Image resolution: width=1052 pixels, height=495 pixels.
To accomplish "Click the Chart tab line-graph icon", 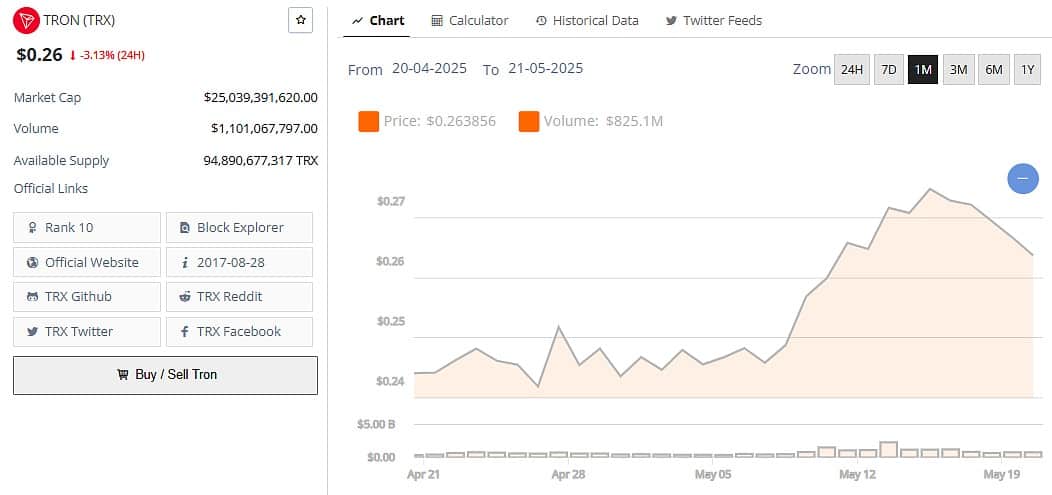I will pos(358,21).
